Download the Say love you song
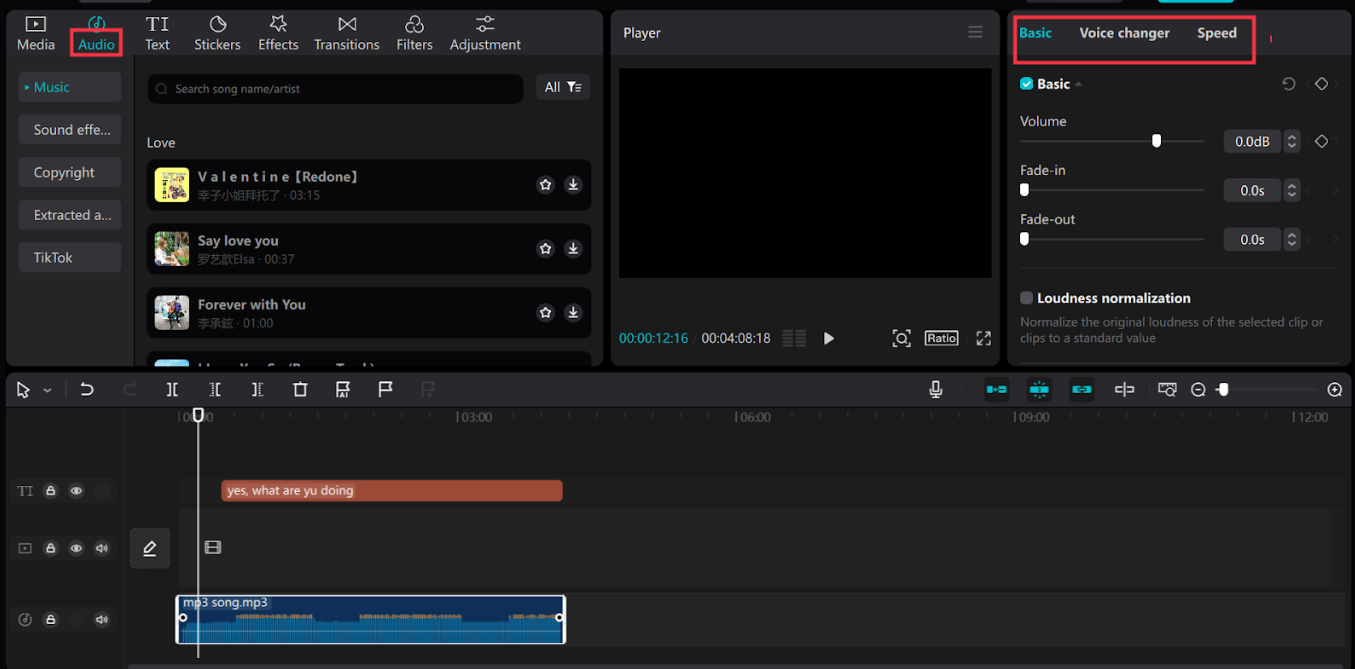The height and width of the screenshot is (669, 1355). pos(573,248)
